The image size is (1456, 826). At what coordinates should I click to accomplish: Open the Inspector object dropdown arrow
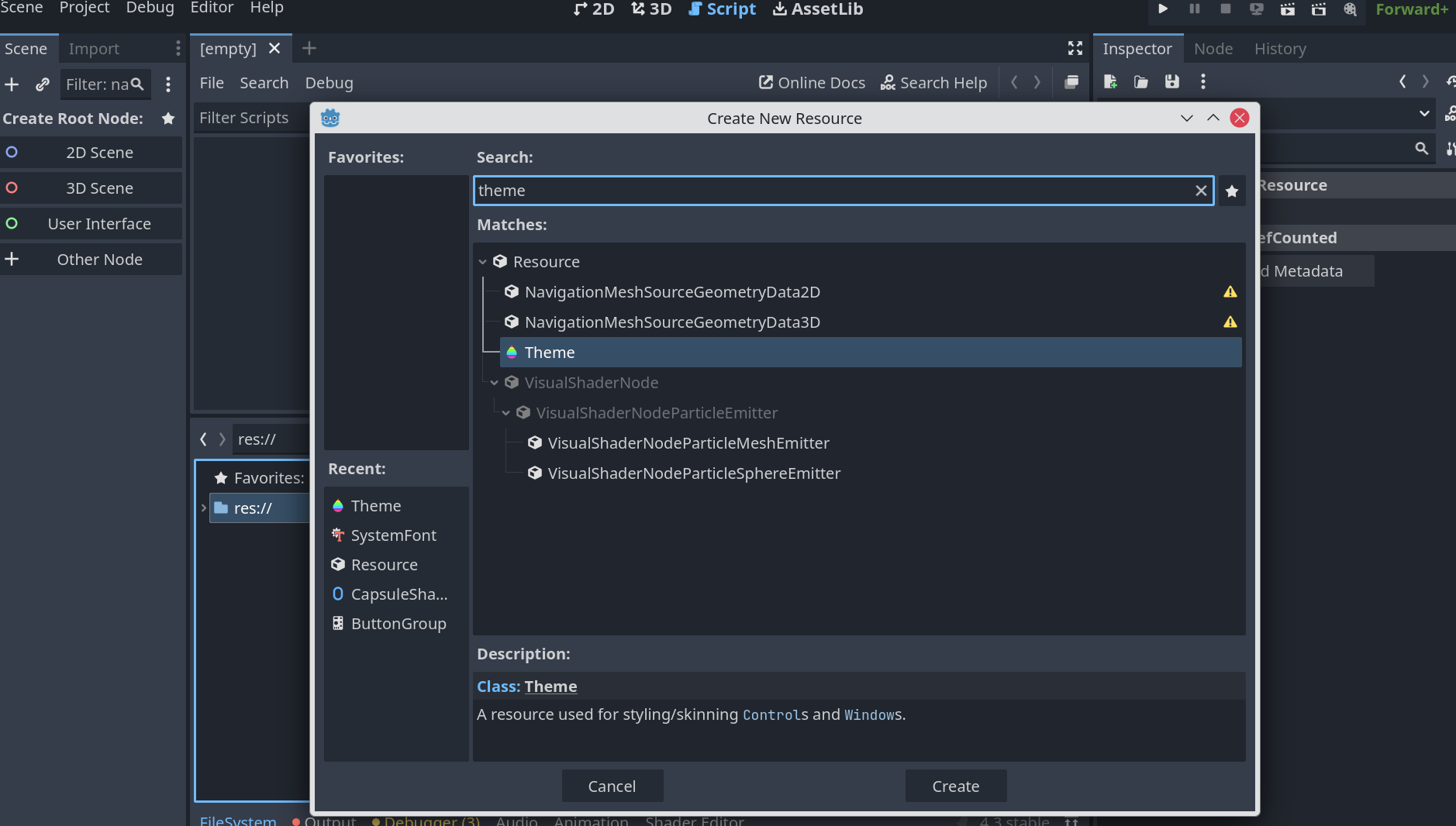pos(1424,113)
